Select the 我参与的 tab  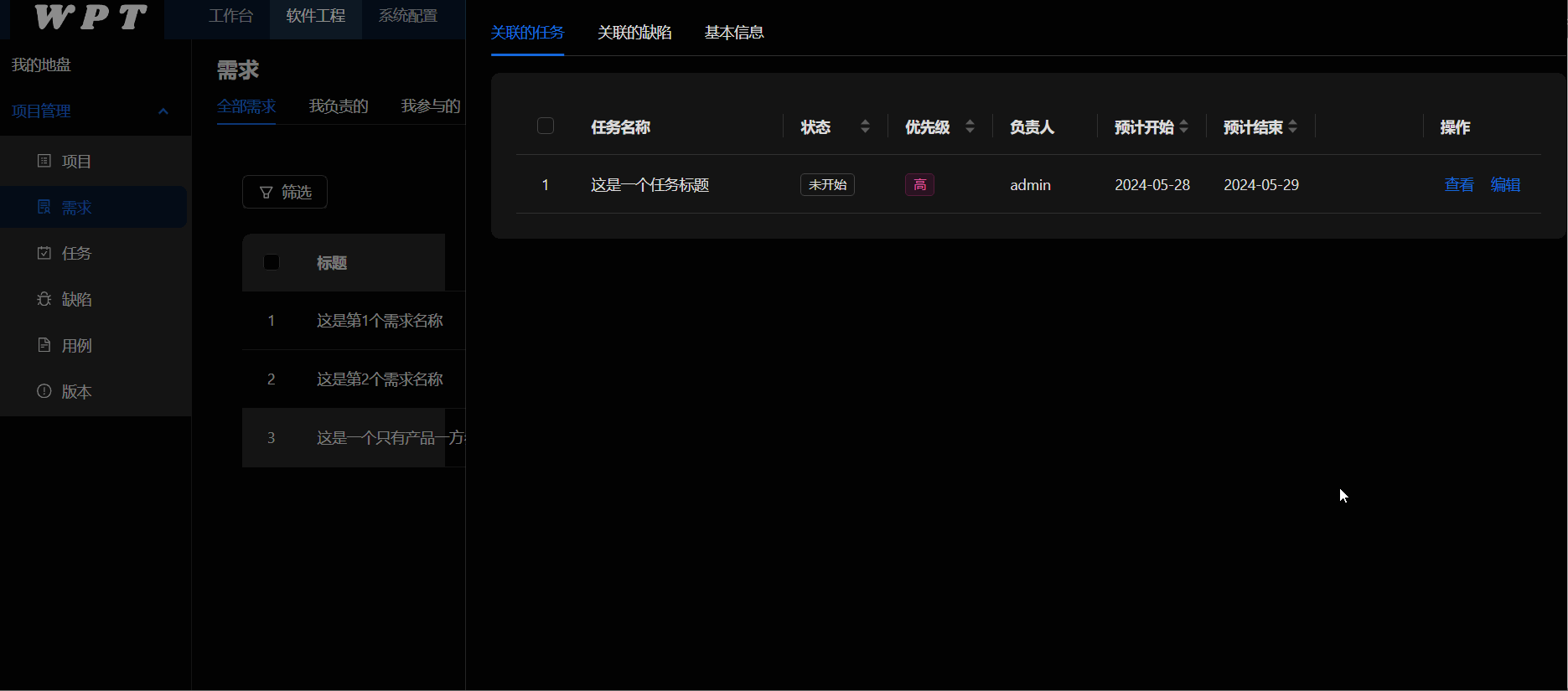click(x=431, y=106)
